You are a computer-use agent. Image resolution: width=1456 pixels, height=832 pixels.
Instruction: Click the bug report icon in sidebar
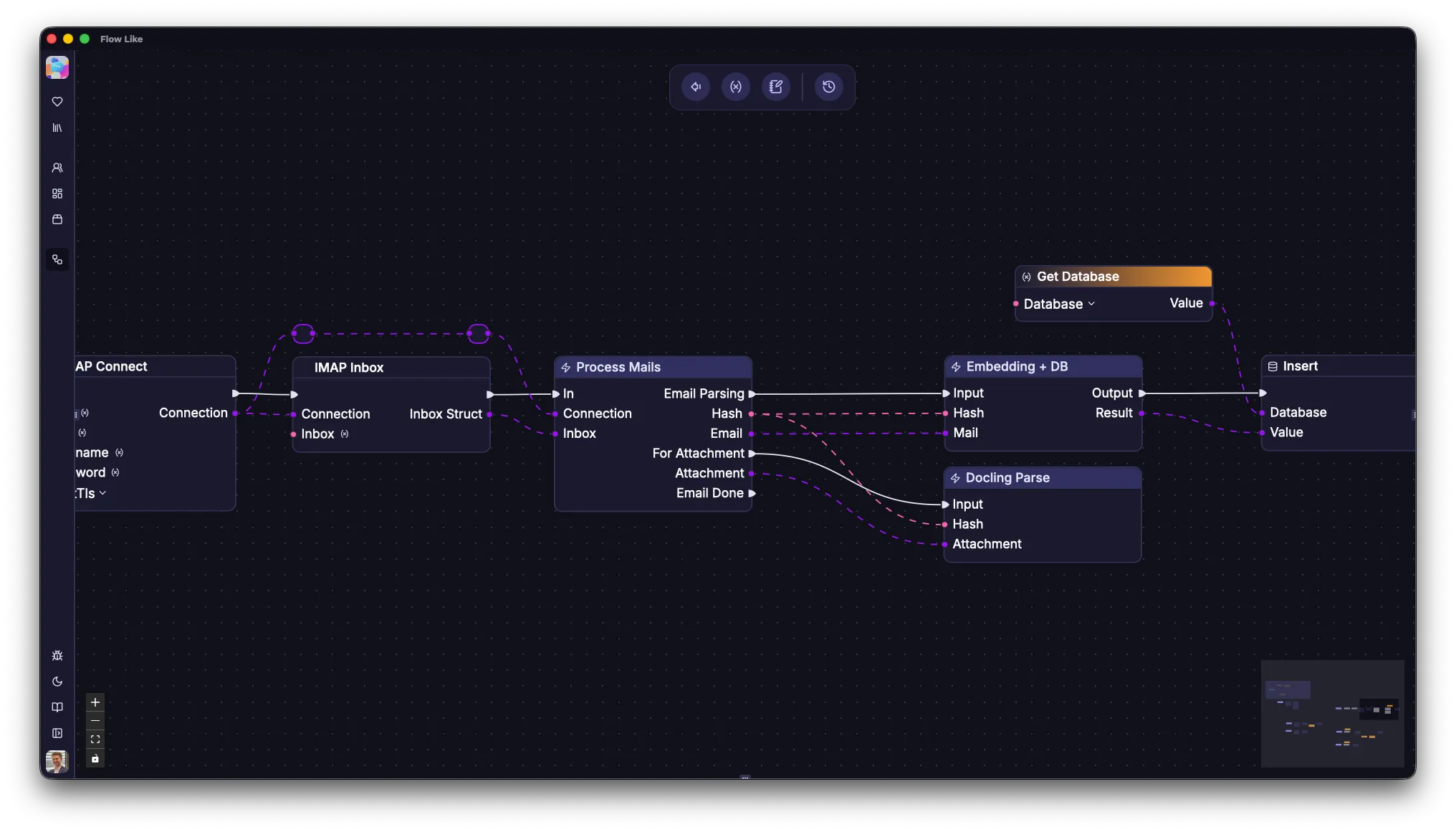(57, 656)
